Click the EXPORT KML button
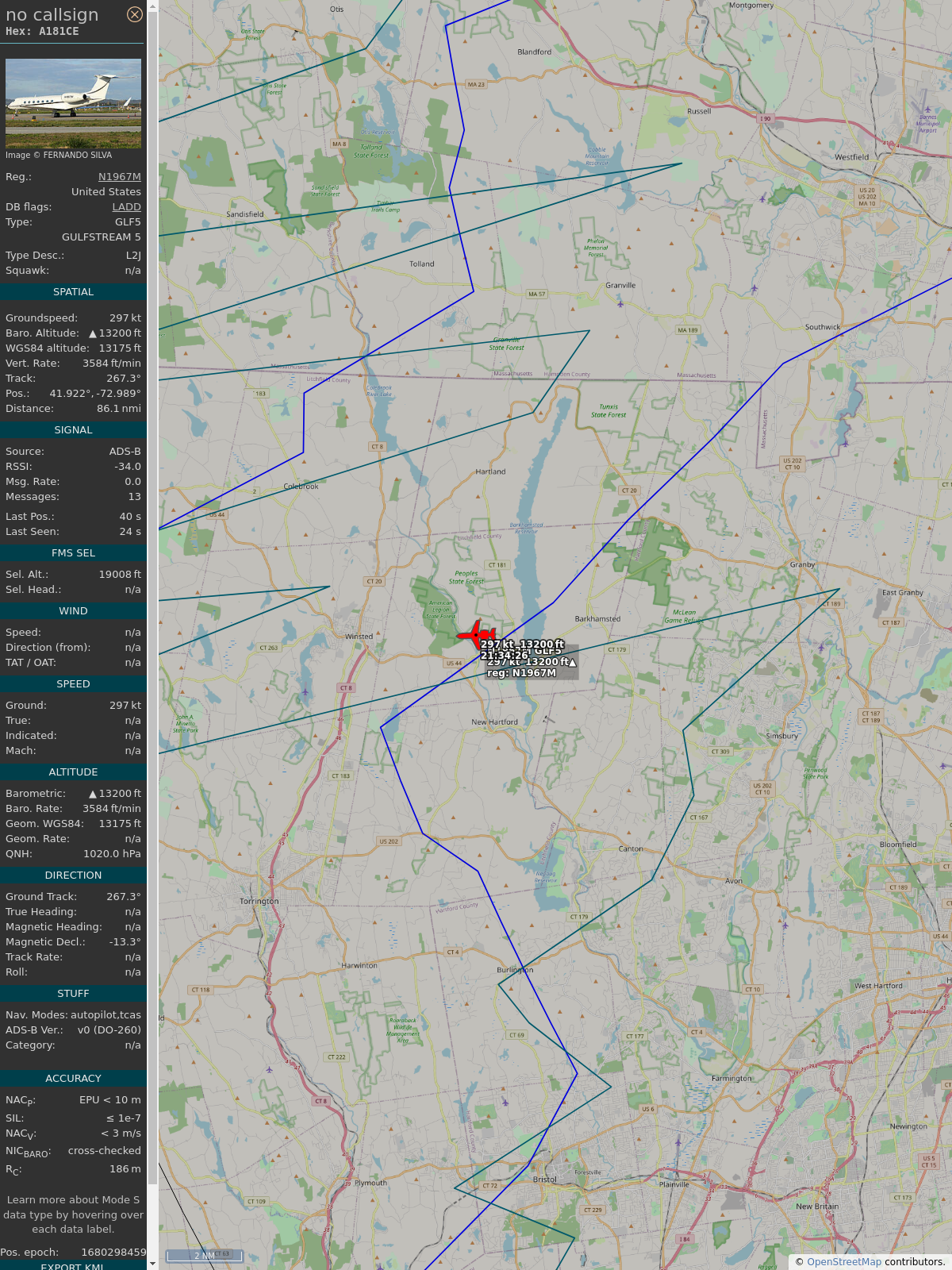Viewport: 952px width, 1270px height. pyautogui.click(x=72, y=1266)
